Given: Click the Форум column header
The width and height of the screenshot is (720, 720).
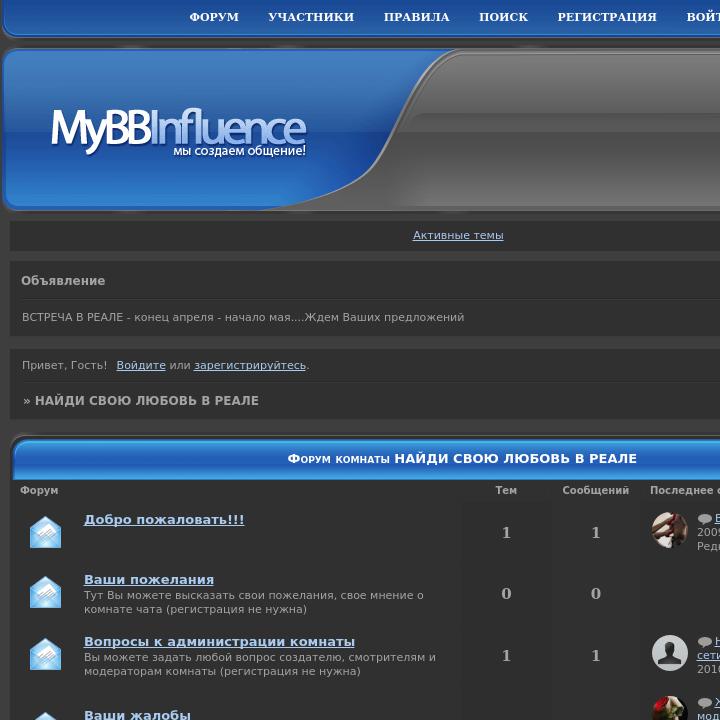Looking at the screenshot, I should 39,490.
